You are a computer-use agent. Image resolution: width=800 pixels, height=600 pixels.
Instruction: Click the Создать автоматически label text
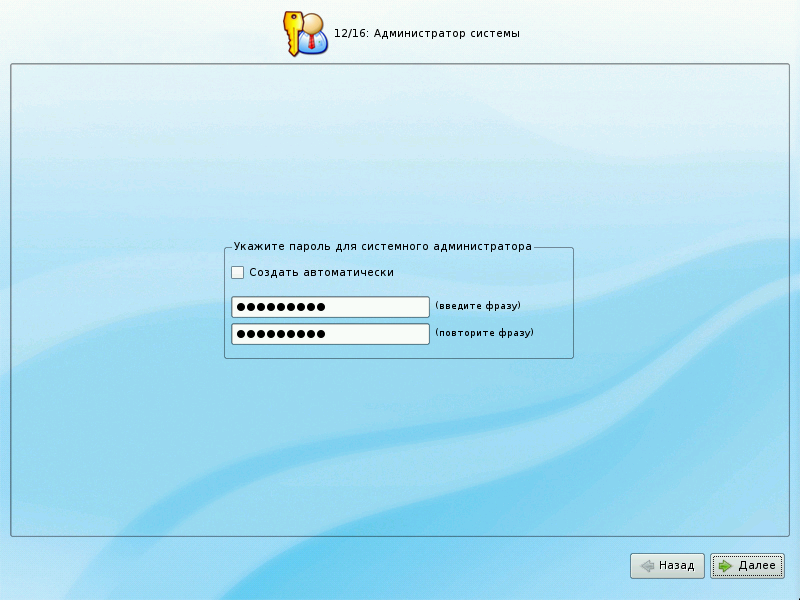321,272
